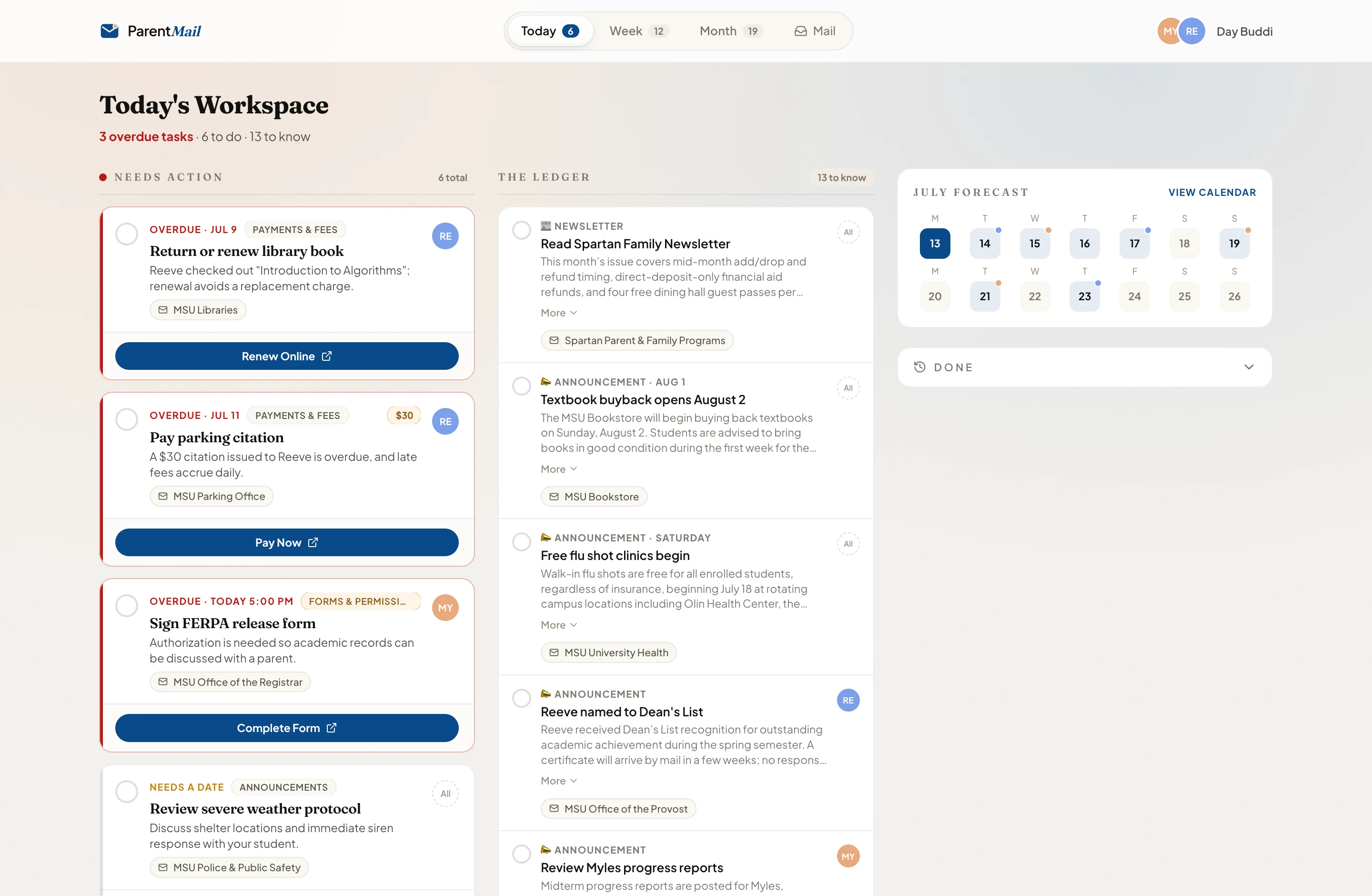Image resolution: width=1372 pixels, height=896 pixels.
Task: Click the envelope icon in MSU Libraries chip
Action: [163, 310]
